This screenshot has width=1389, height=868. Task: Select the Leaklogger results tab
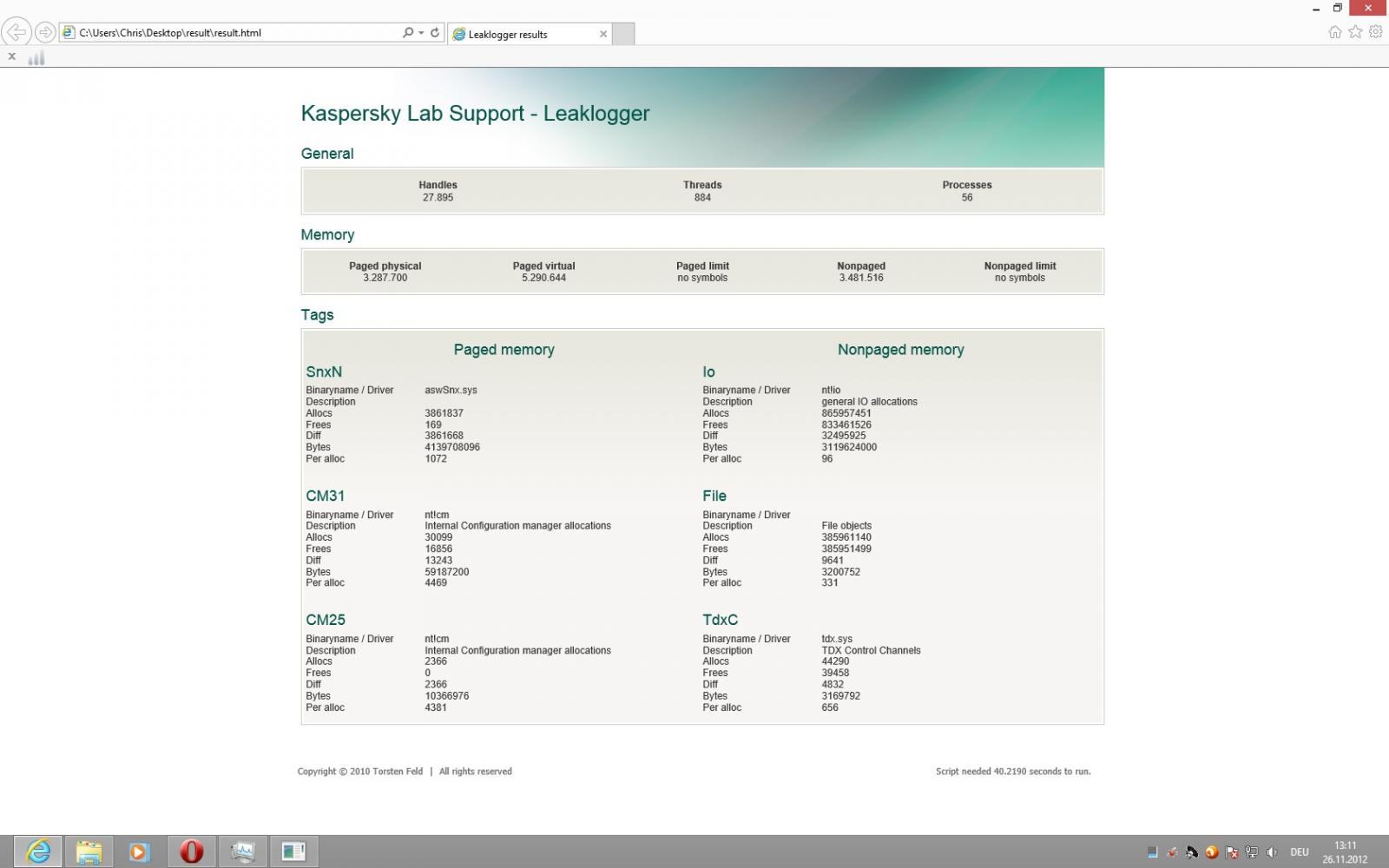click(530, 34)
